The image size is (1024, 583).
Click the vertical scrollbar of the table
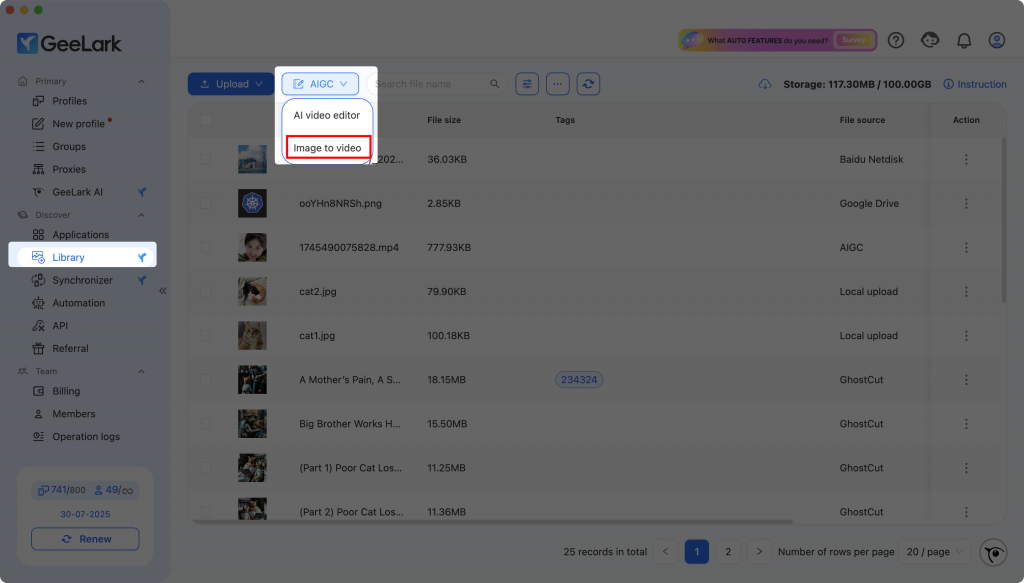tap(1004, 219)
